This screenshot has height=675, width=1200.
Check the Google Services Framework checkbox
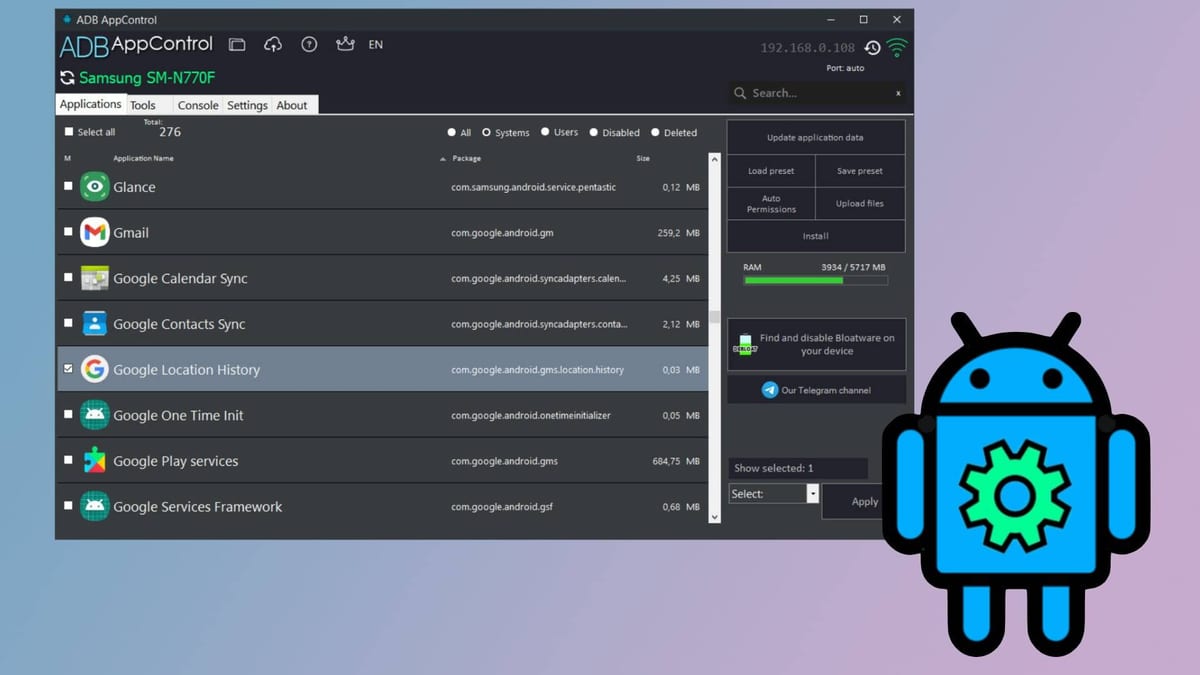coord(68,506)
